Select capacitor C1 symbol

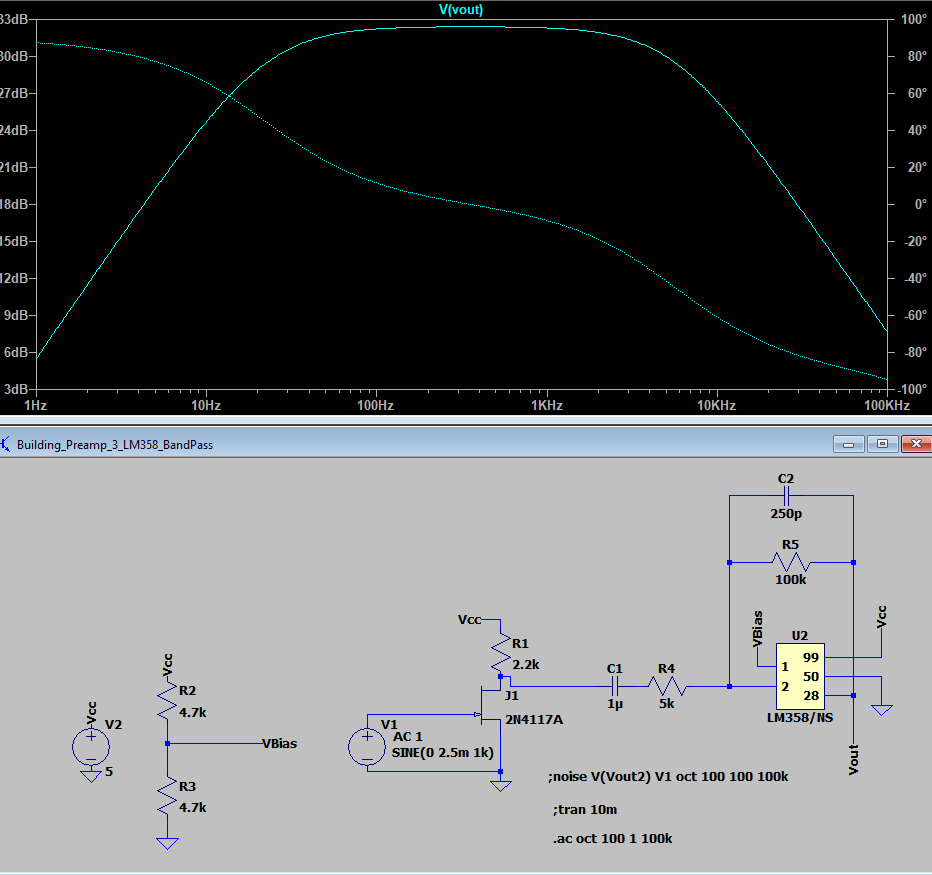tap(615, 687)
